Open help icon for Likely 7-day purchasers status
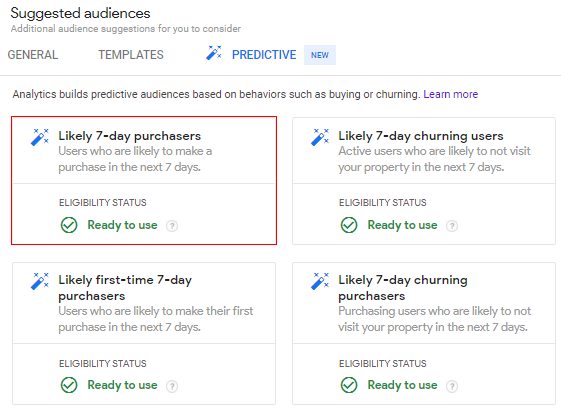The width and height of the screenshot is (561, 409). click(172, 226)
